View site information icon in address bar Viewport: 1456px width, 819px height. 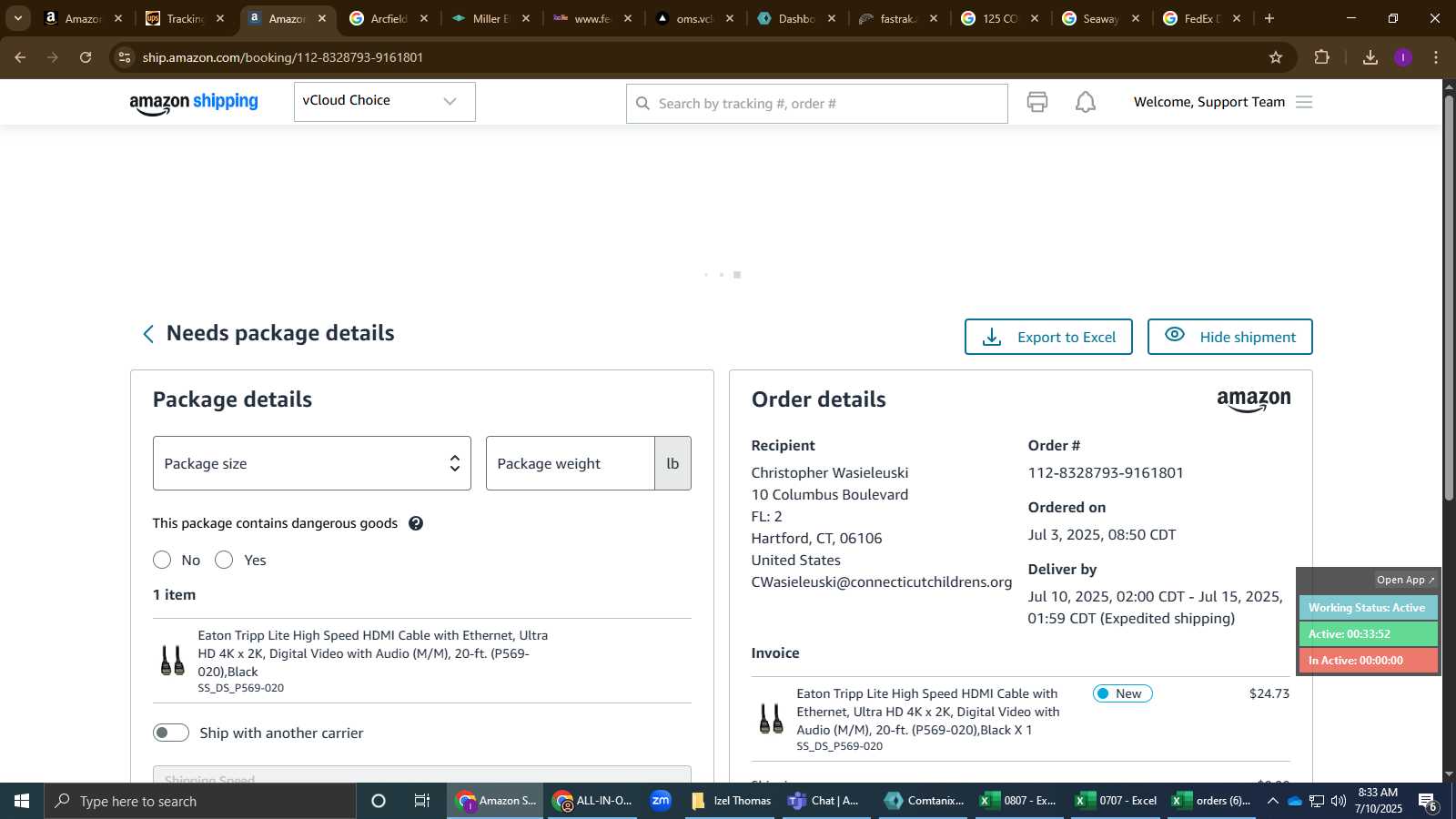125,57
